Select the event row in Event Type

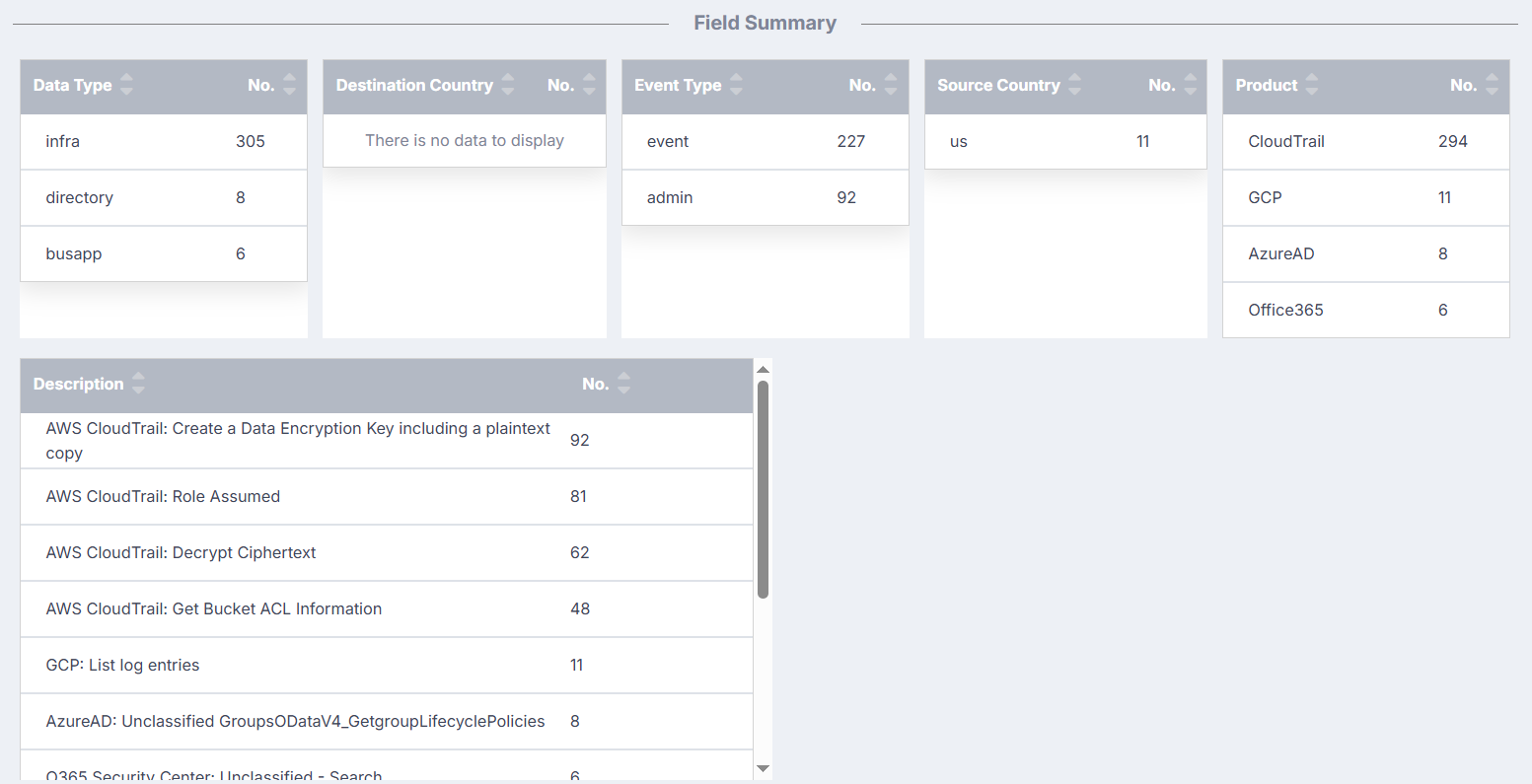point(766,141)
